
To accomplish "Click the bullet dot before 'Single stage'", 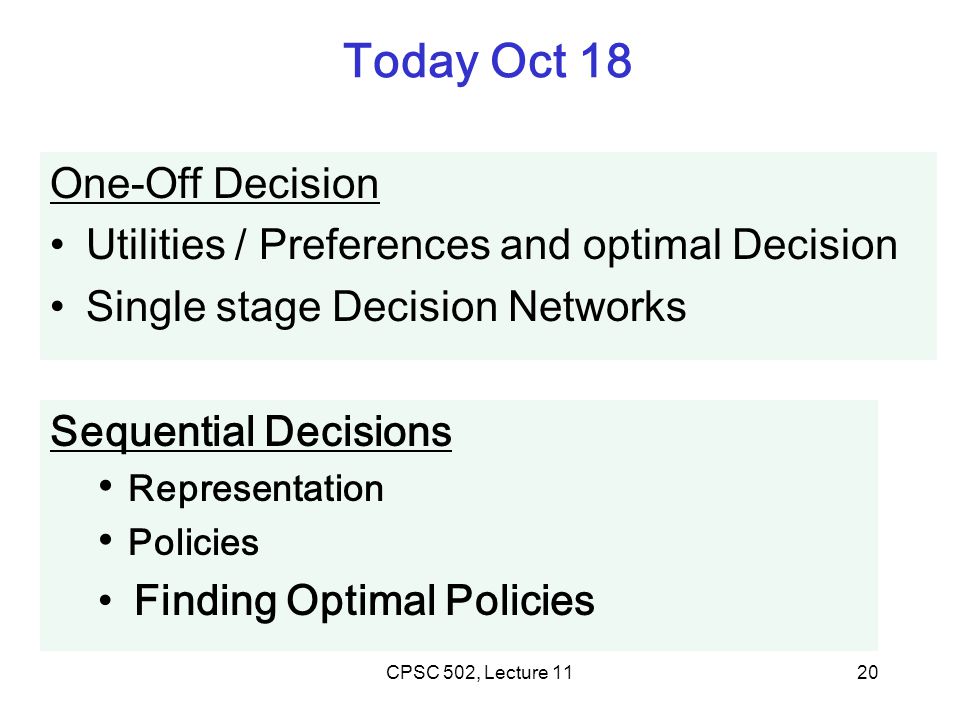I will [58, 306].
